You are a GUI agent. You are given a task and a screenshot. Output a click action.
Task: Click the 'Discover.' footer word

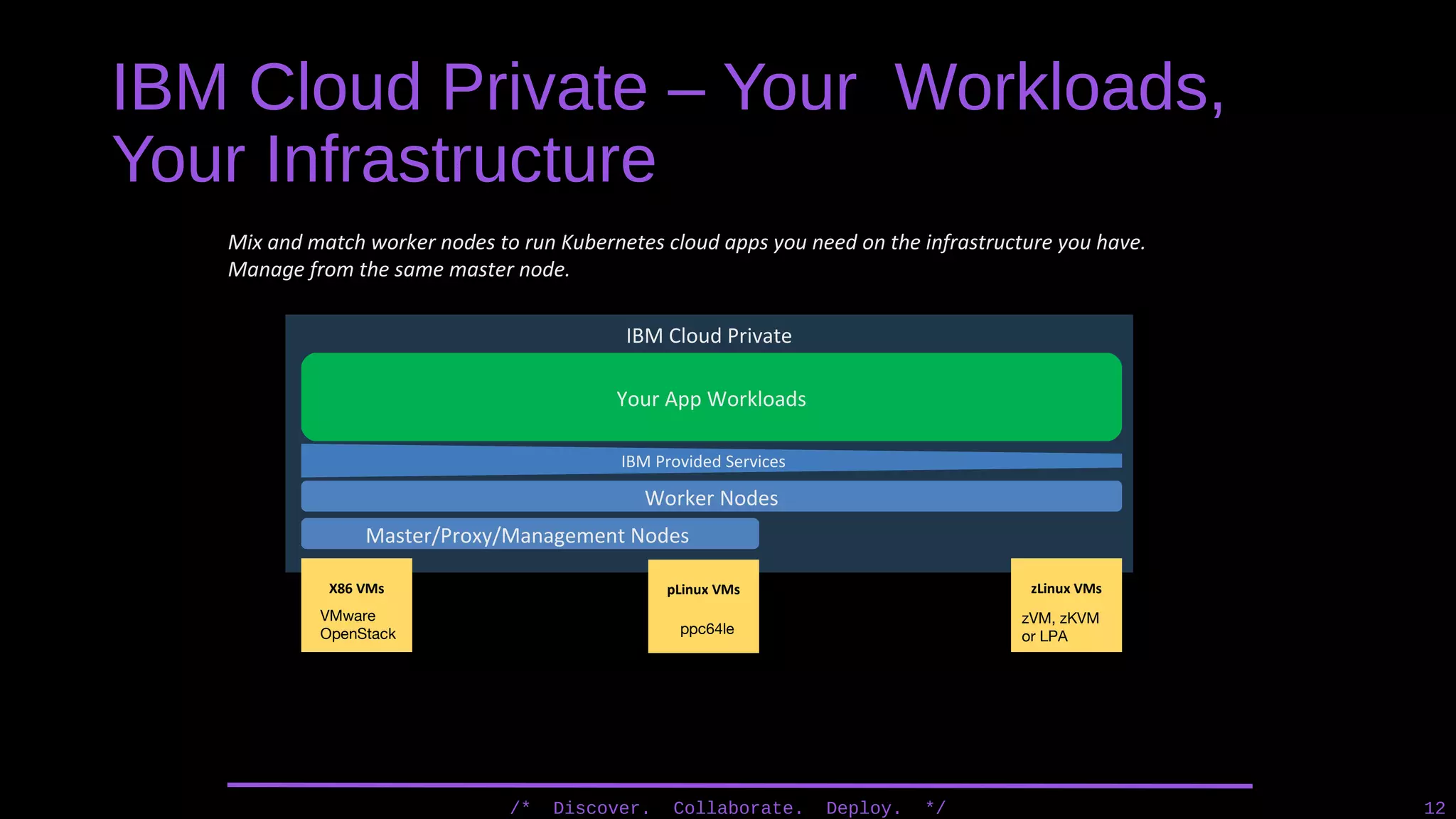click(601, 808)
